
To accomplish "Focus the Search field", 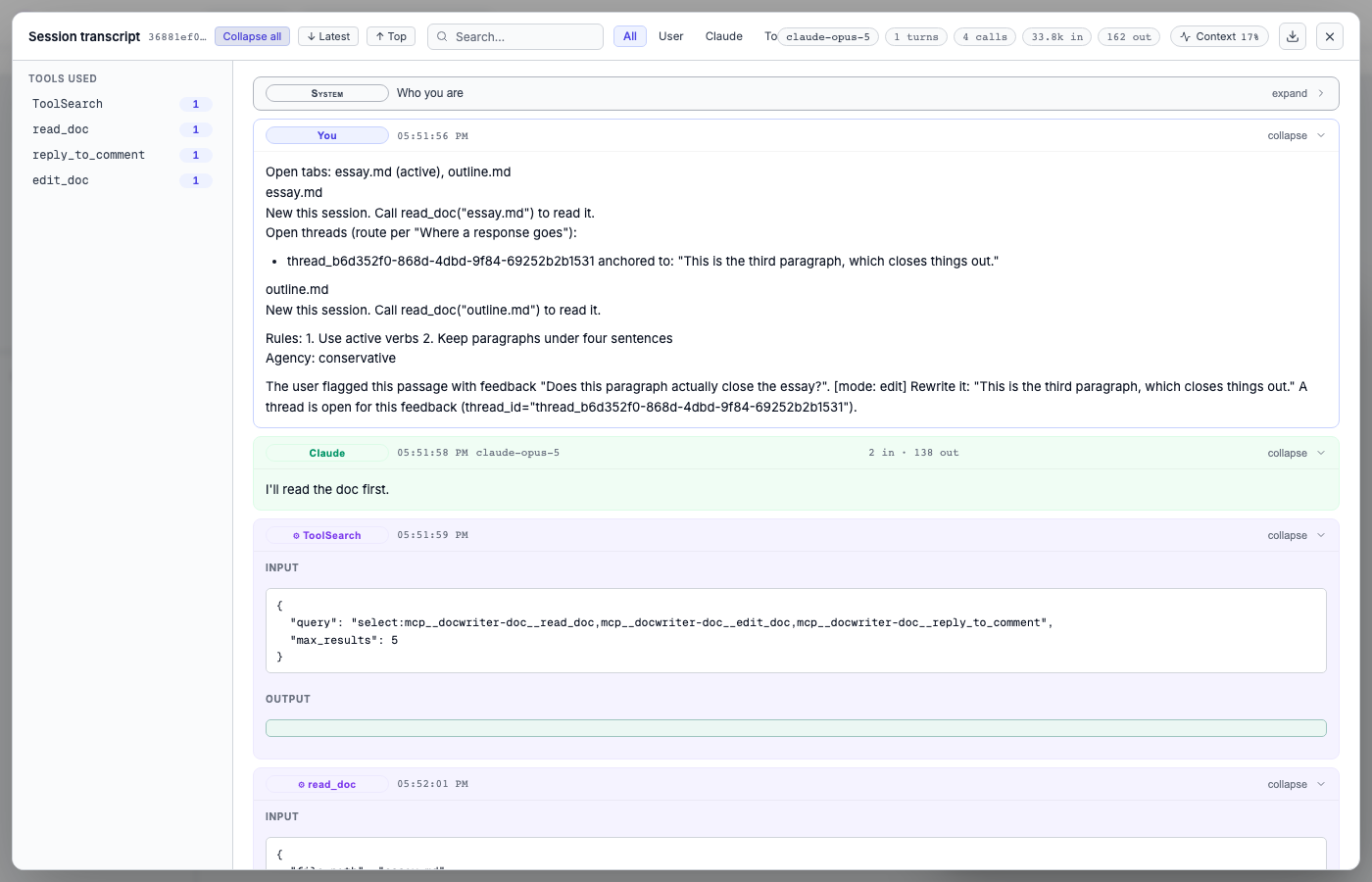I will point(515,36).
